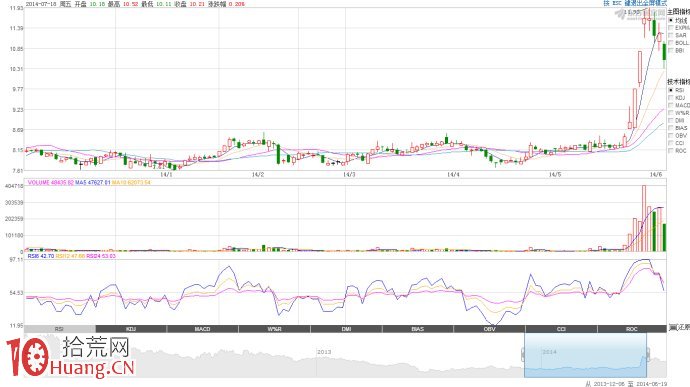The image size is (690, 387).
Task: Switch to the KDJ tab below the chart
Action: point(131,329)
